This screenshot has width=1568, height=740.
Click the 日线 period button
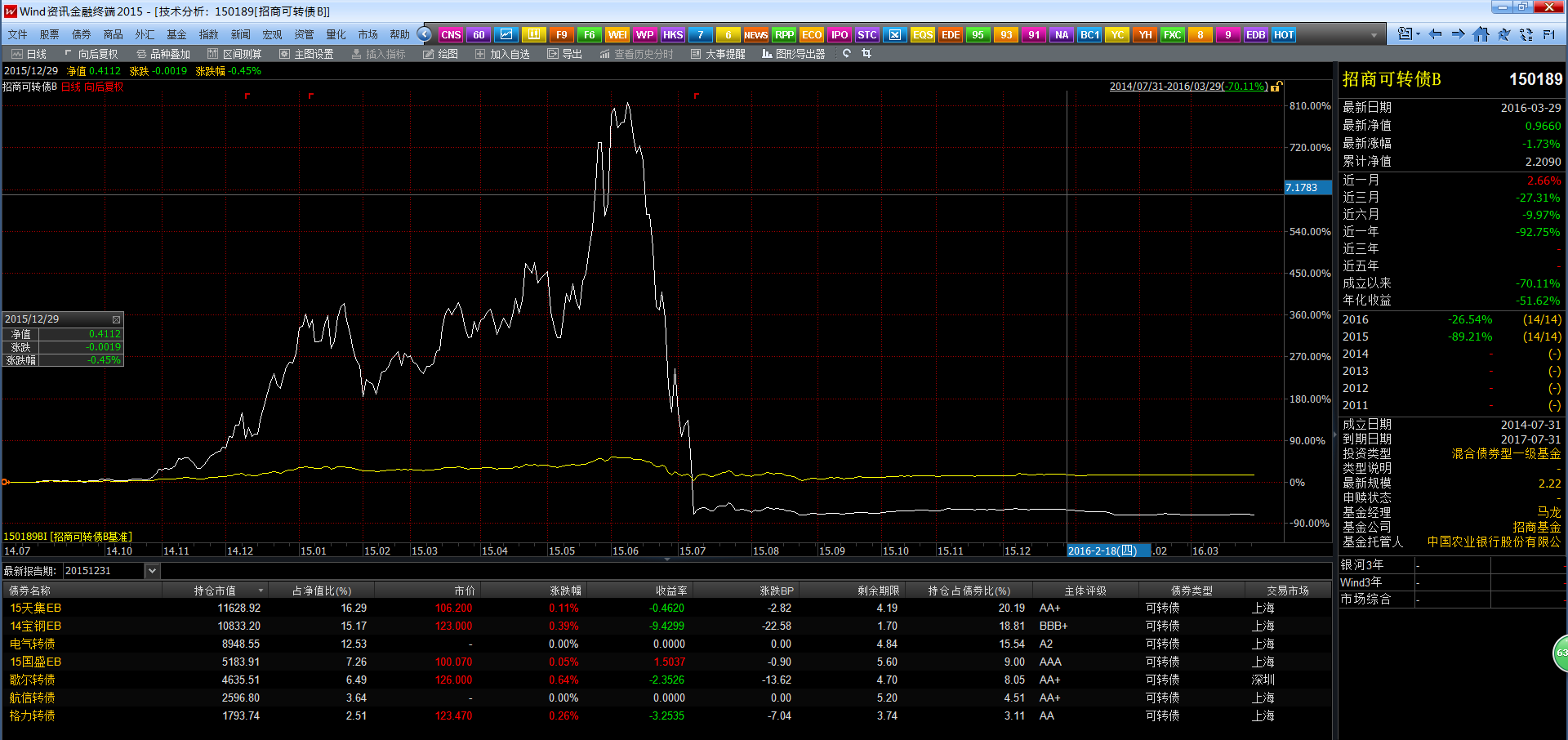pos(29,54)
